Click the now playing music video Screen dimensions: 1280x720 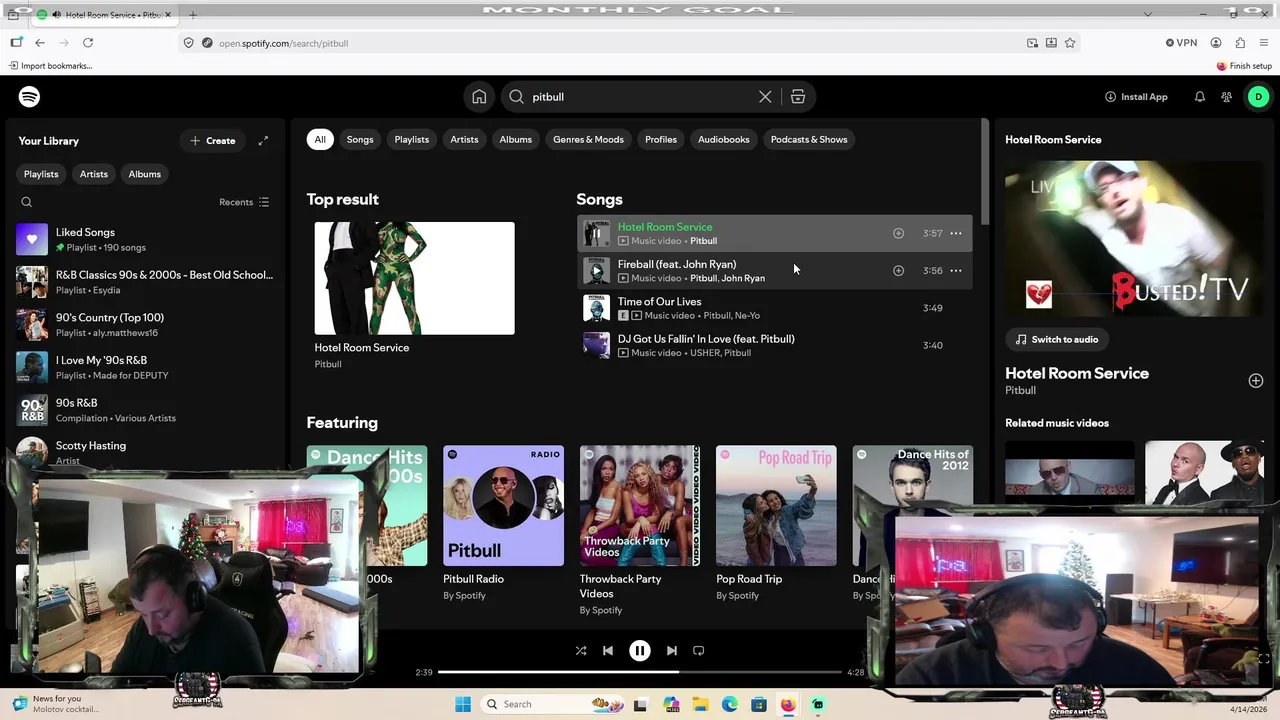[1134, 238]
